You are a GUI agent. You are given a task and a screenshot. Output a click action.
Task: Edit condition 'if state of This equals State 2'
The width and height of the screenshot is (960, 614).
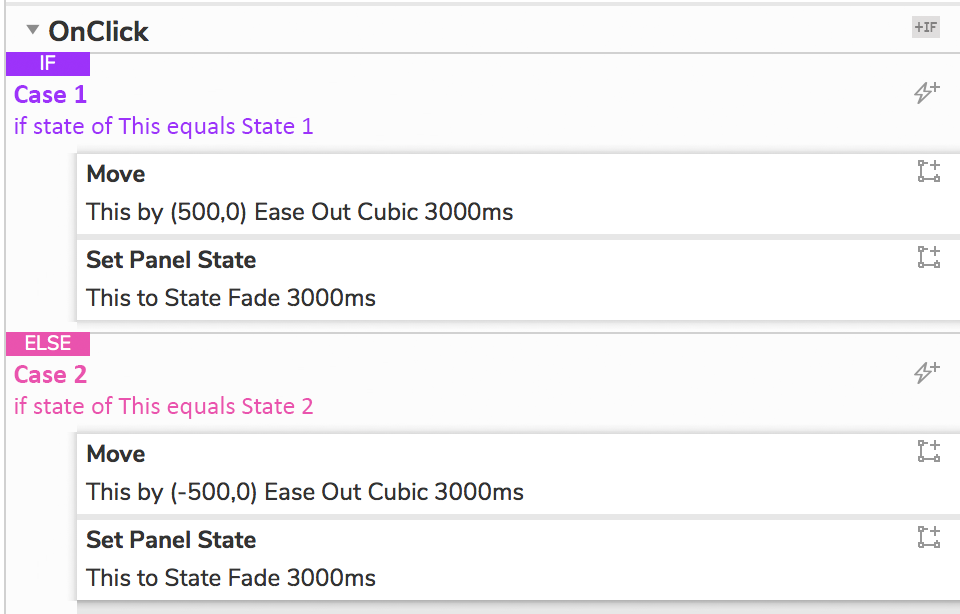(163, 407)
